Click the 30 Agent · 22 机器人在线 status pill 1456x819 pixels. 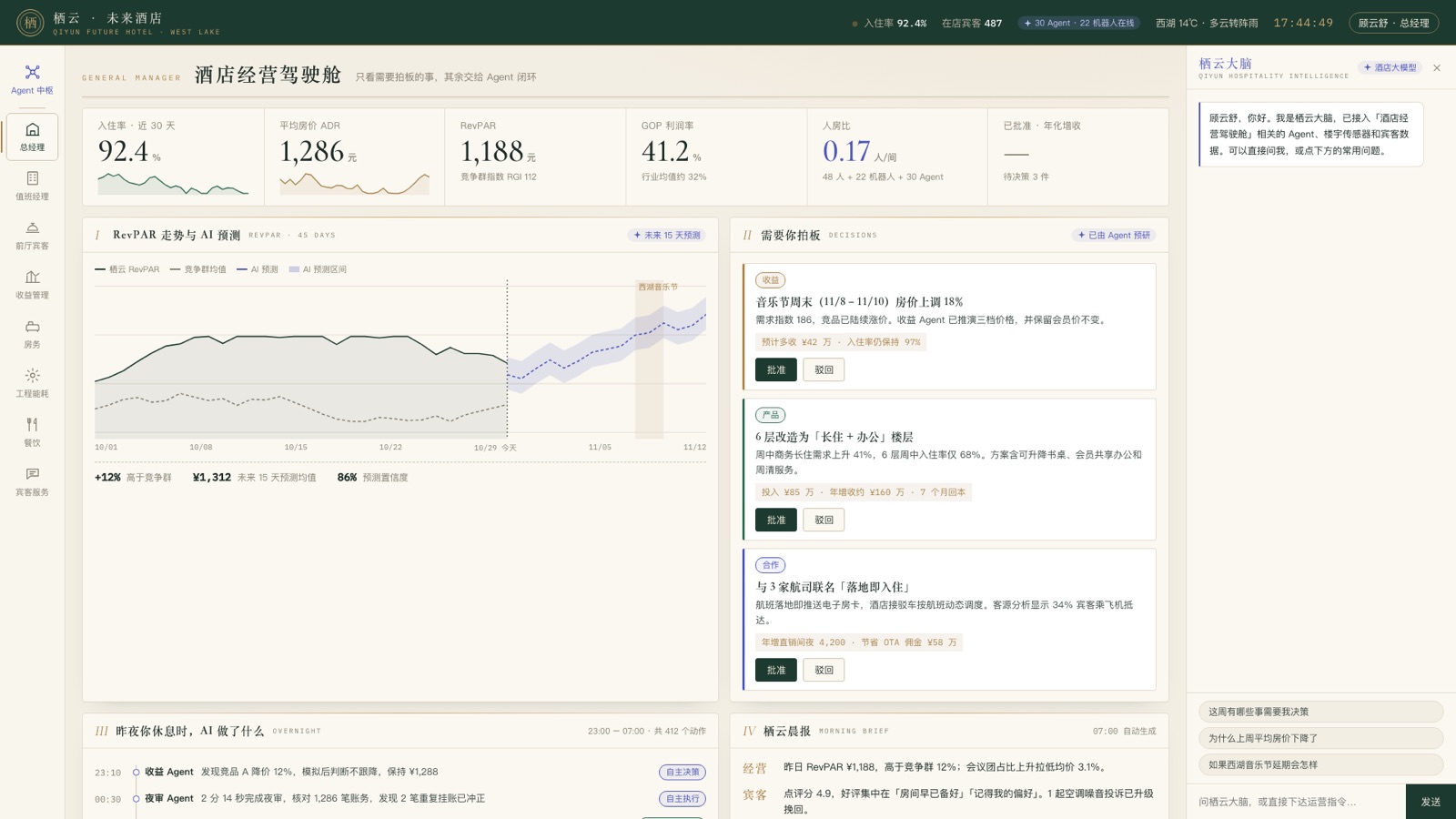click(x=1078, y=23)
